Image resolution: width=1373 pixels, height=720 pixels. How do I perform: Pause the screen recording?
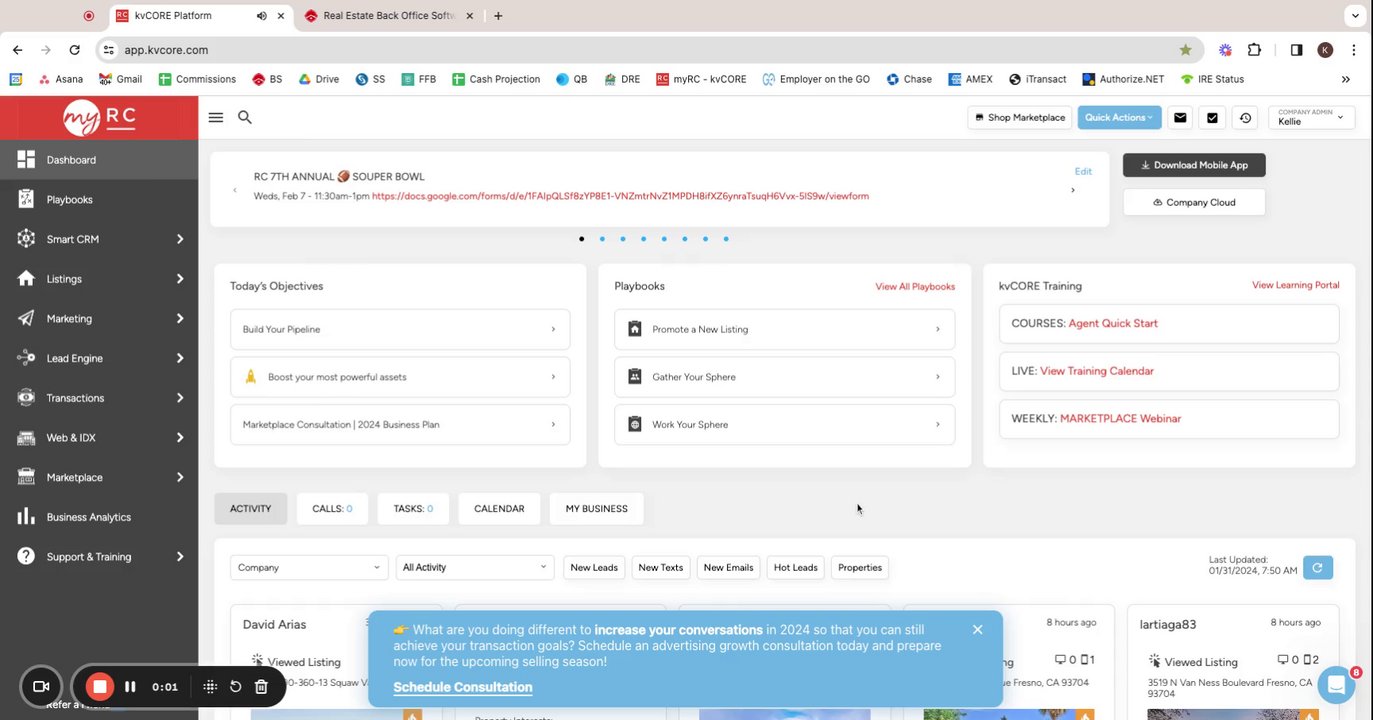pos(130,687)
